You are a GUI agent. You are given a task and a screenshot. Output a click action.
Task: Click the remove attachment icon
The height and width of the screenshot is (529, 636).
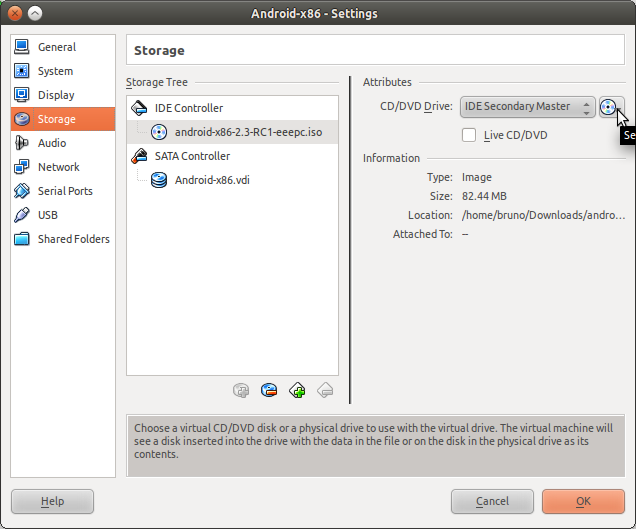click(x=269, y=390)
